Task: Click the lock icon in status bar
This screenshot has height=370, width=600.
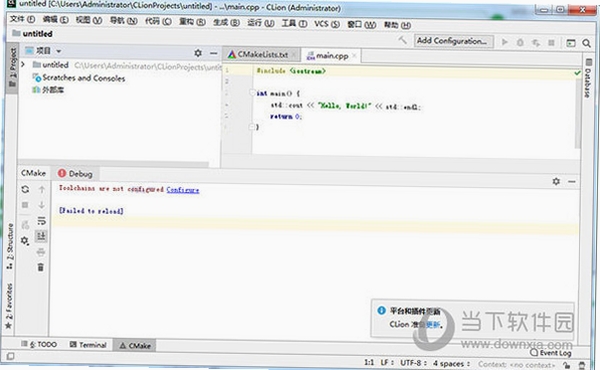Action: click(x=566, y=365)
